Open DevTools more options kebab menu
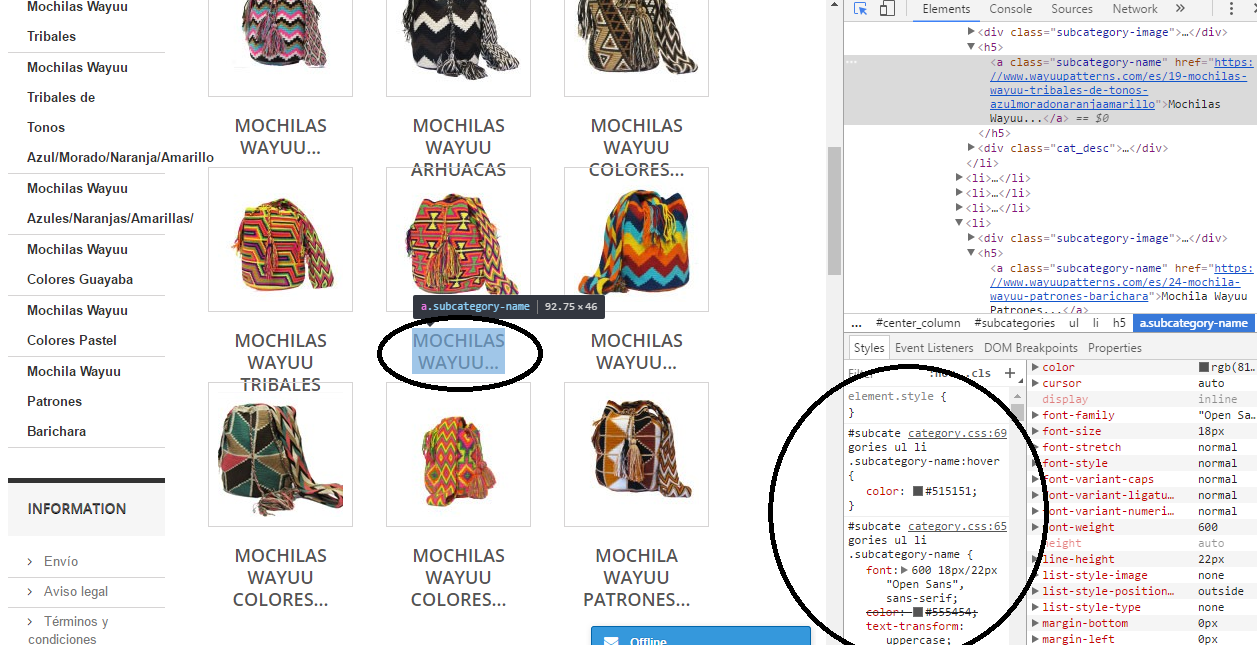This screenshot has height=645, width=1257. pyautogui.click(x=1230, y=10)
